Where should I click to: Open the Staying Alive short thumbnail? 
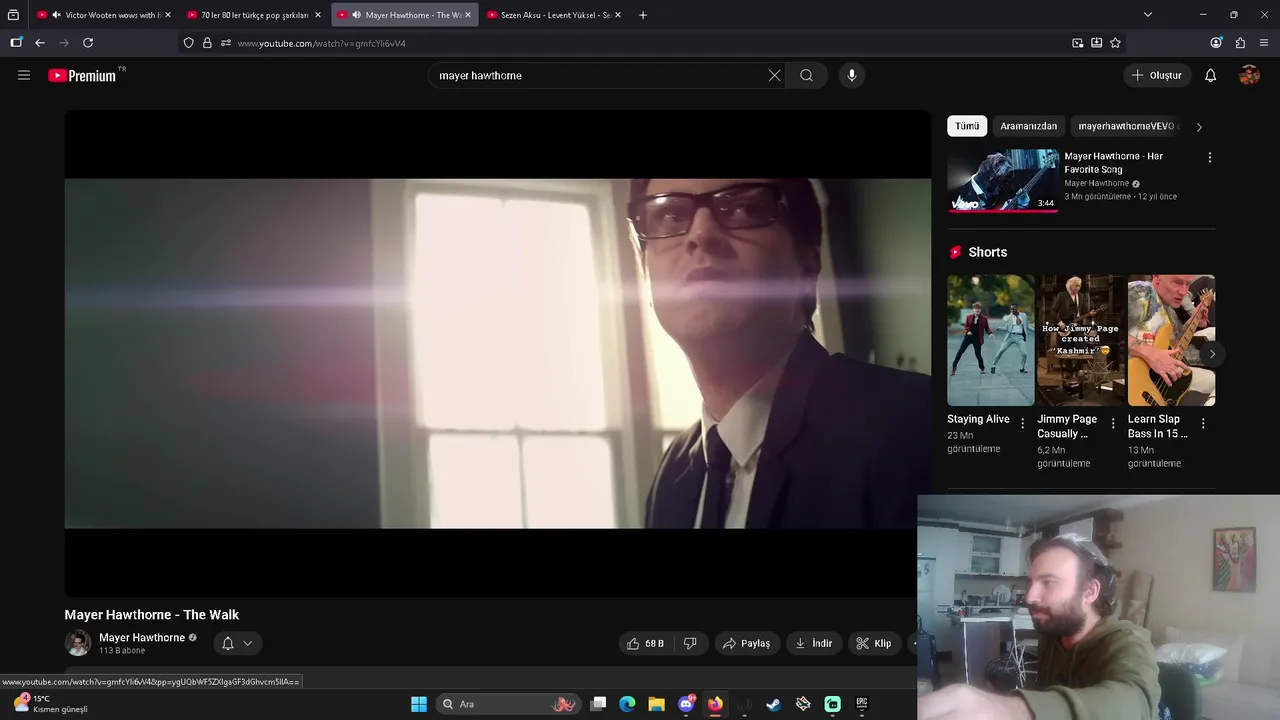pos(990,340)
